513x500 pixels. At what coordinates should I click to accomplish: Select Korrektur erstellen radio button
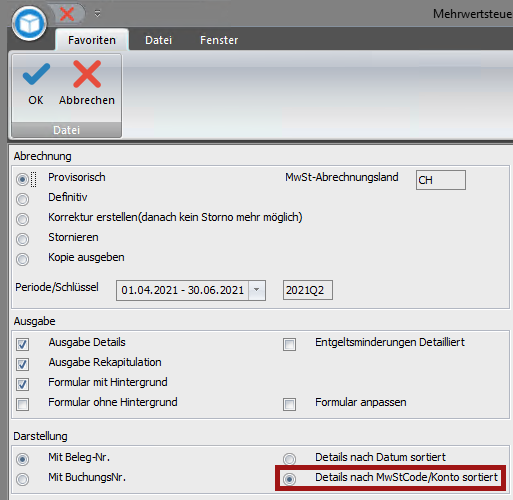22,219
